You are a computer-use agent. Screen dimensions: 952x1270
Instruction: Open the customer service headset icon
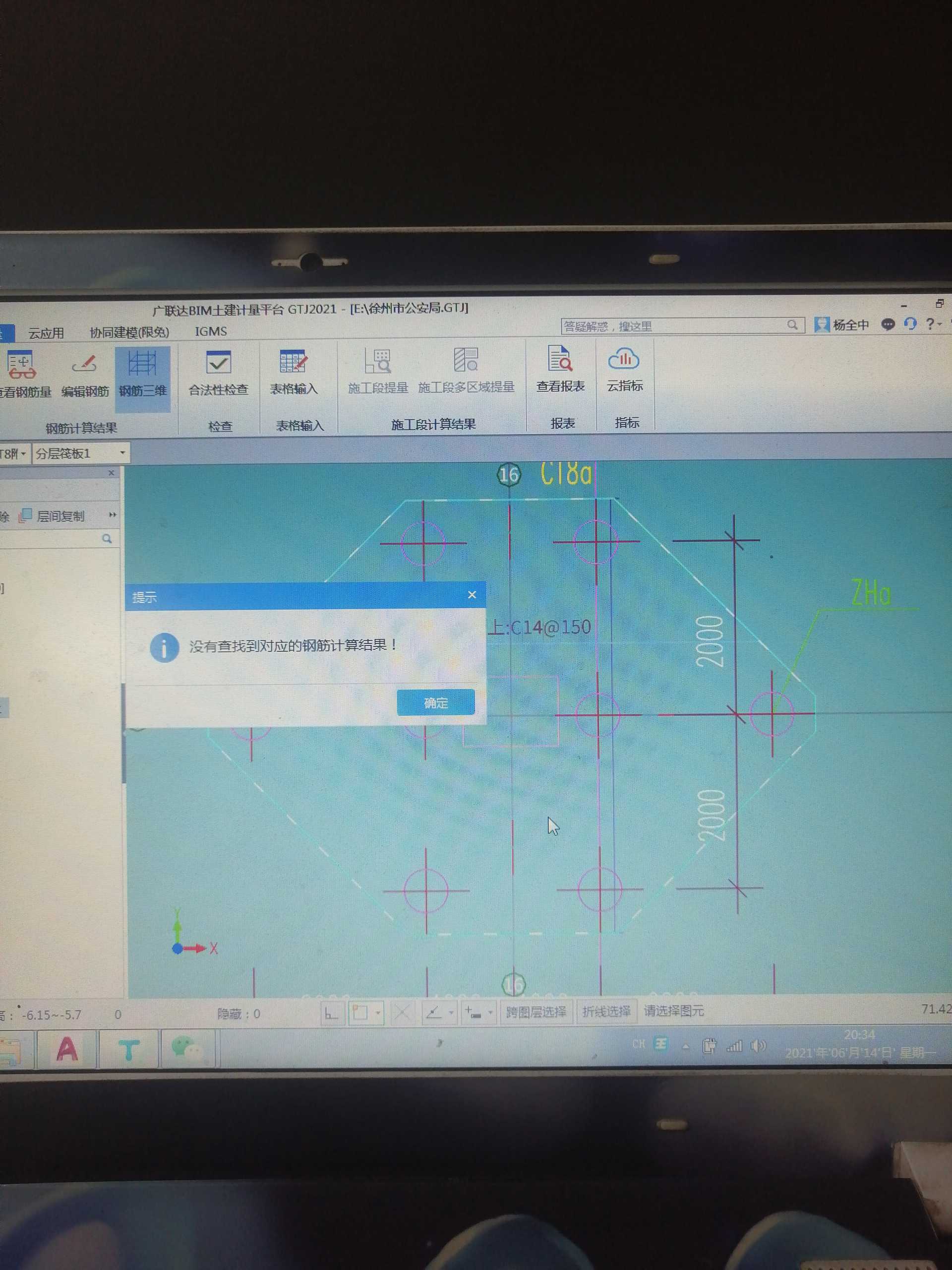pos(909,324)
